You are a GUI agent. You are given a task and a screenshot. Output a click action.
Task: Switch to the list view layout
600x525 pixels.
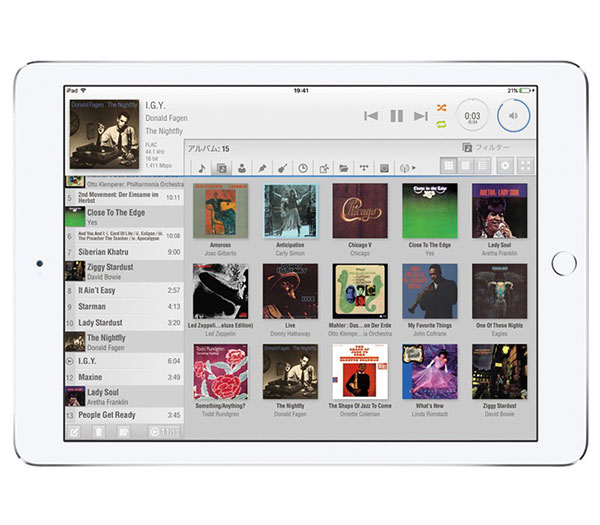[483, 165]
